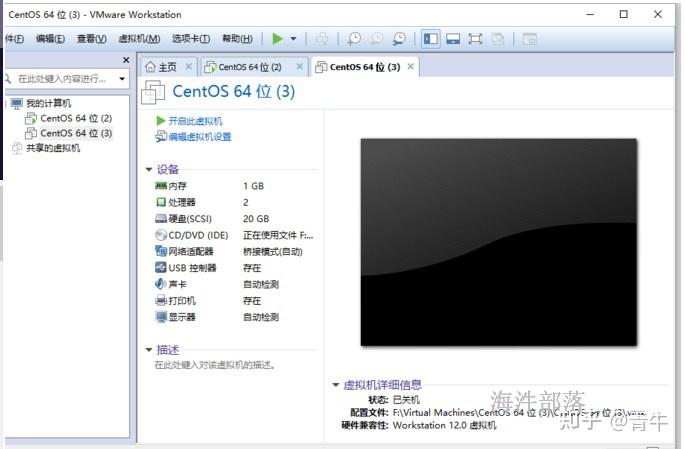Image resolution: width=685 pixels, height=449 pixels.
Task: Take a snapshot using the clock-plus icon
Action: pyautogui.click(x=354, y=39)
